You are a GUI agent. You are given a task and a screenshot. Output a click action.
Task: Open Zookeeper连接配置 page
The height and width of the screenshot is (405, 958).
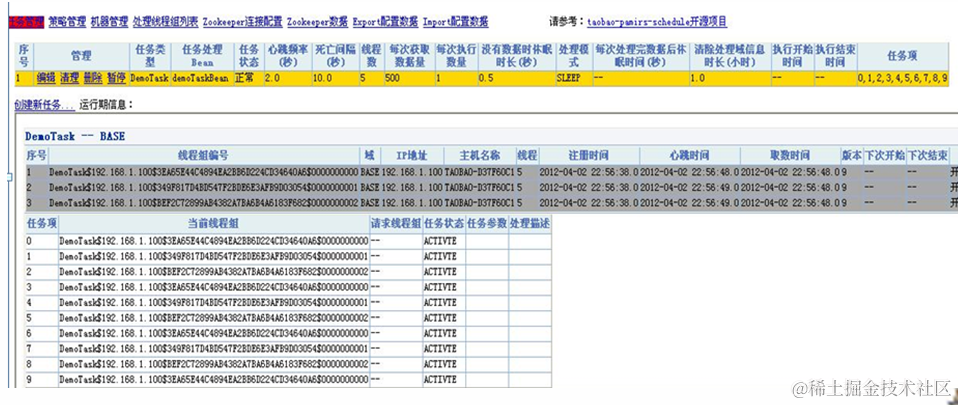pyautogui.click(x=243, y=22)
